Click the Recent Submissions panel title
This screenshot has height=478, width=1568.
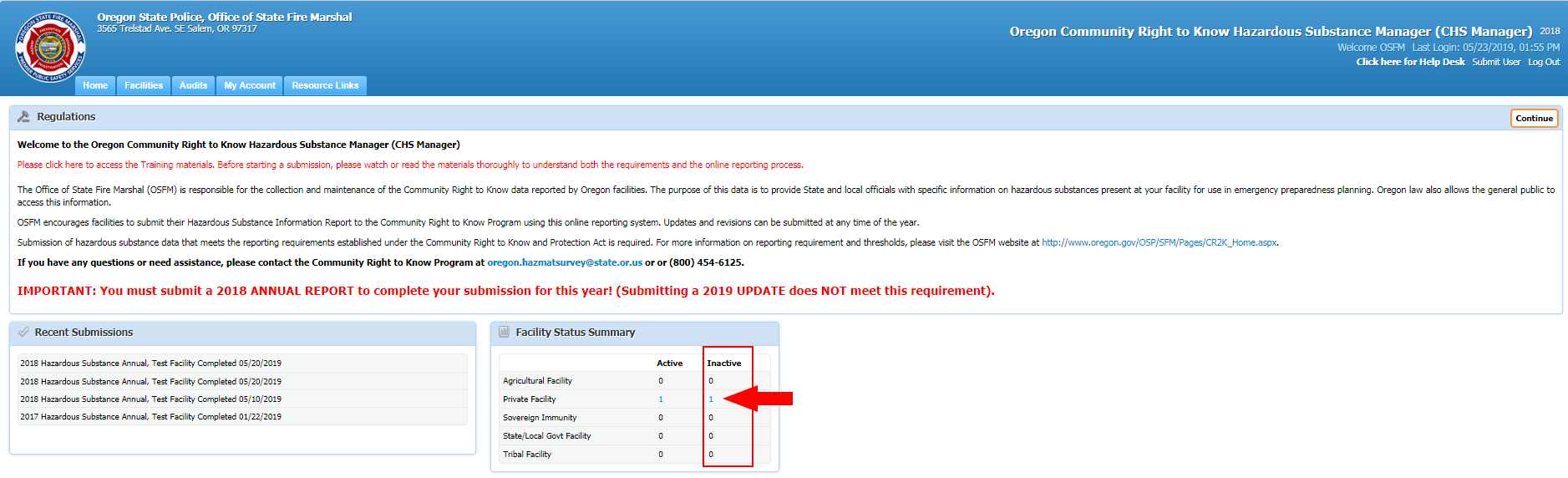[x=84, y=332]
